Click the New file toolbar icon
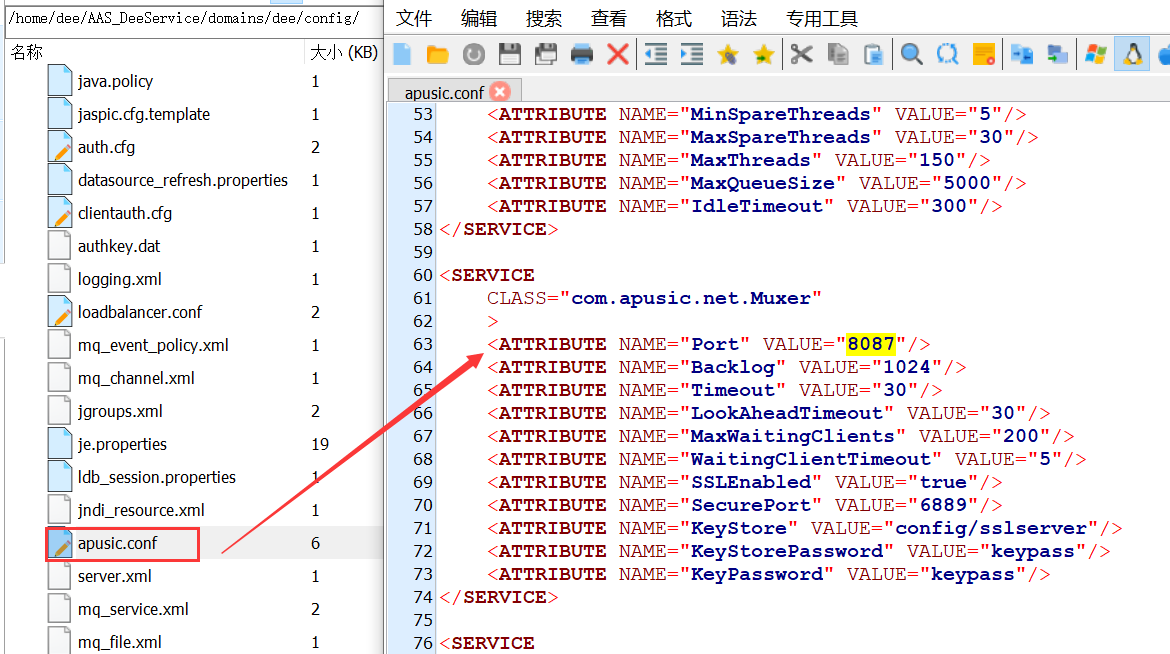This screenshot has width=1170, height=654. (403, 54)
